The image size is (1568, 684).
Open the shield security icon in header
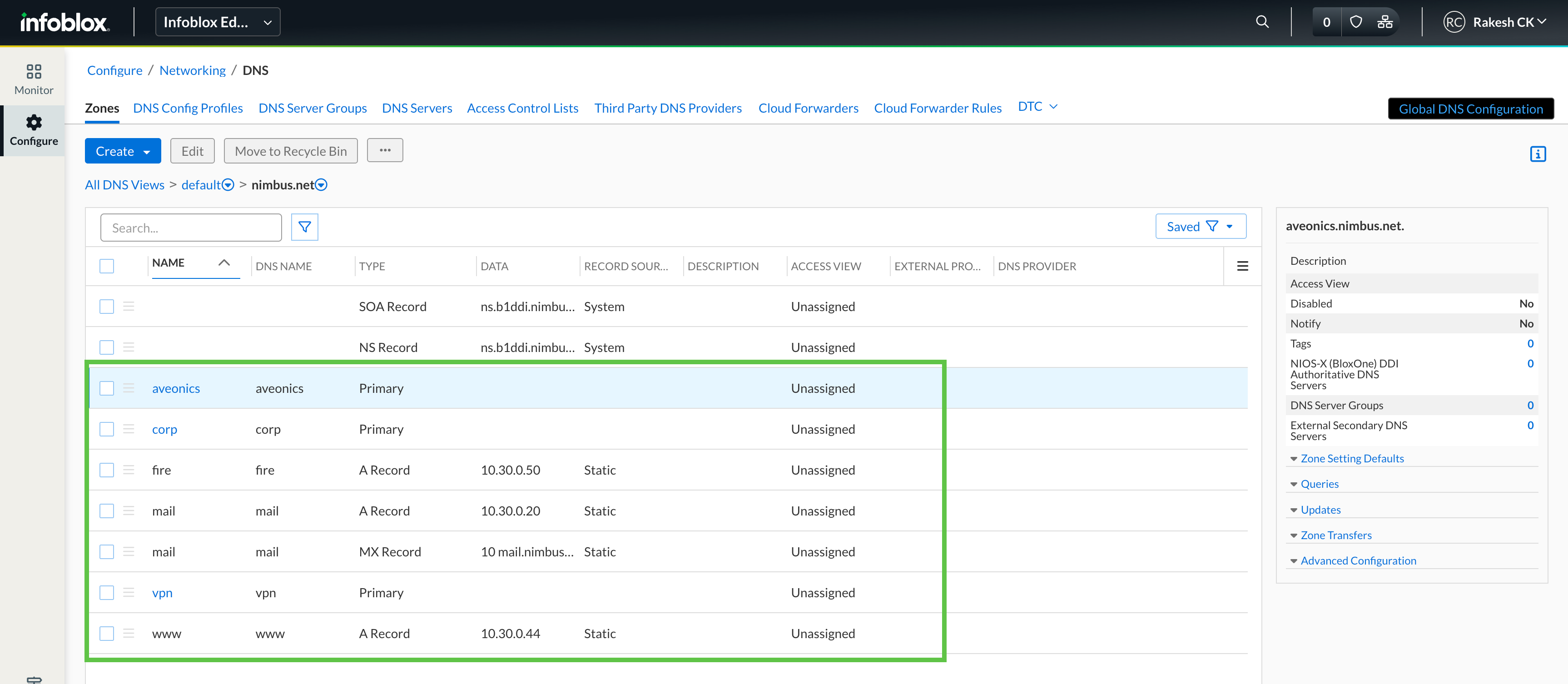[x=1355, y=22]
